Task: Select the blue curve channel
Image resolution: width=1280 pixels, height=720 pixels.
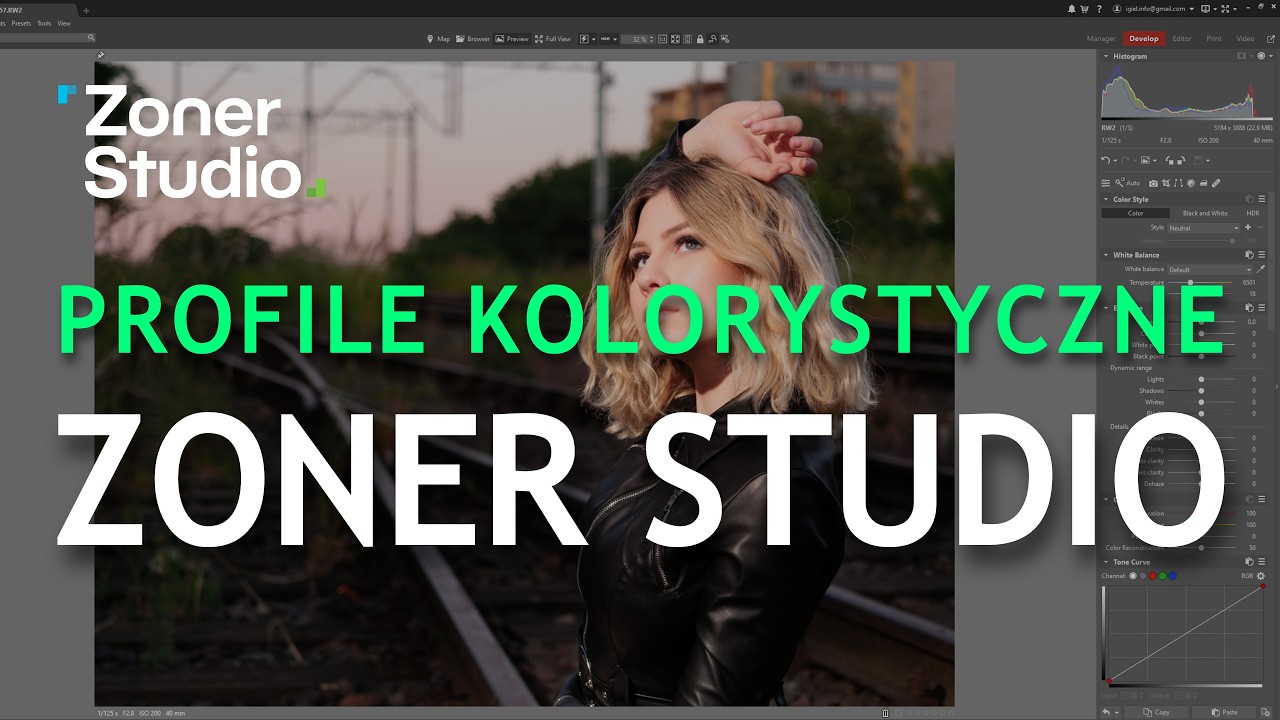Action: [x=1172, y=576]
